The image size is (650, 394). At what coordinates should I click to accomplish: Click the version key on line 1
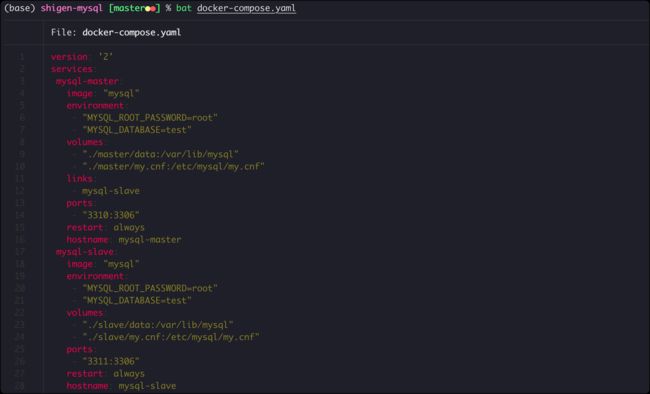tap(69, 57)
